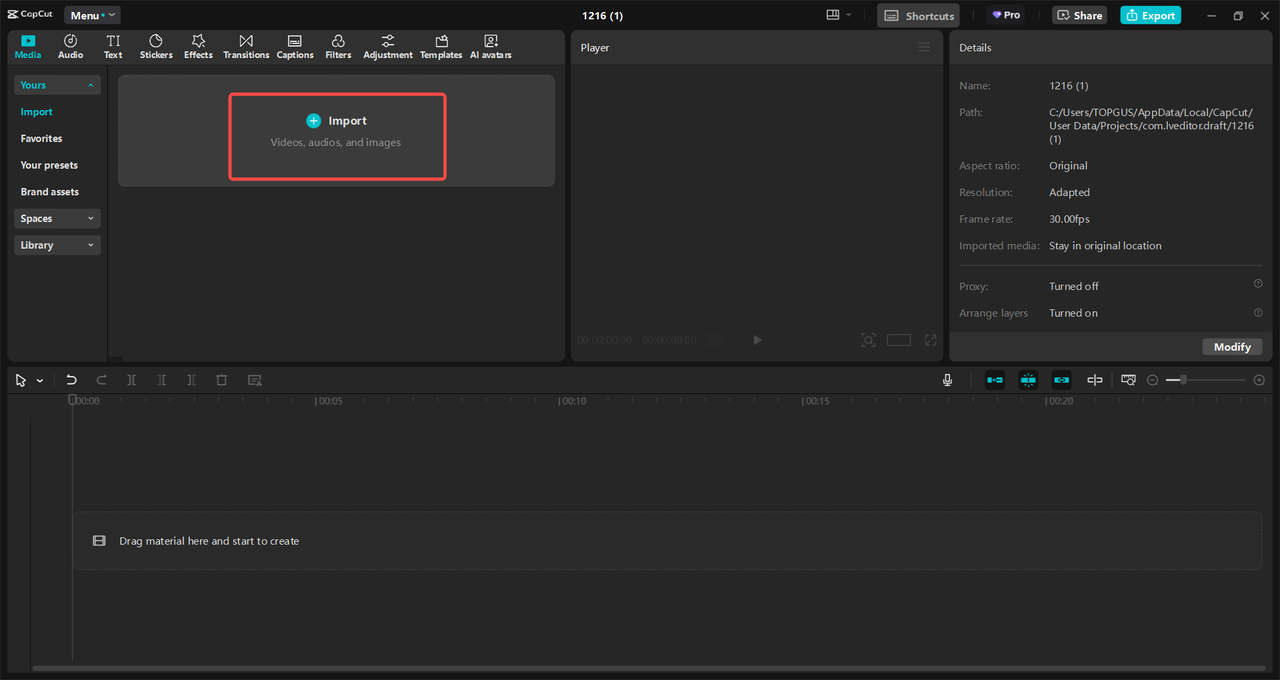This screenshot has height=680, width=1280.
Task: Click the Modify button in Details
Action: [1232, 346]
